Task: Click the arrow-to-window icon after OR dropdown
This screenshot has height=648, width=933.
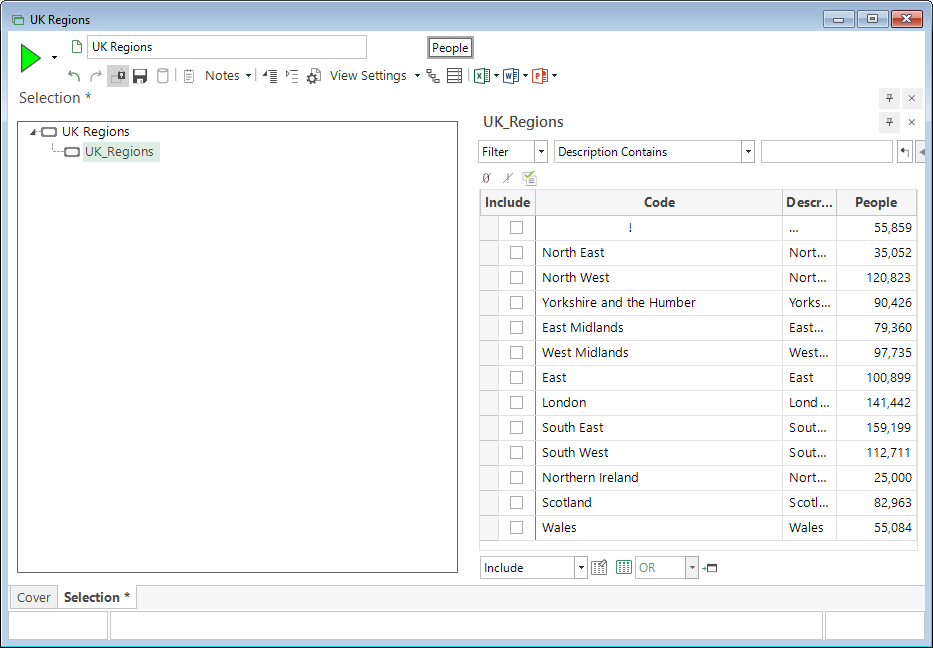Action: tap(710, 568)
